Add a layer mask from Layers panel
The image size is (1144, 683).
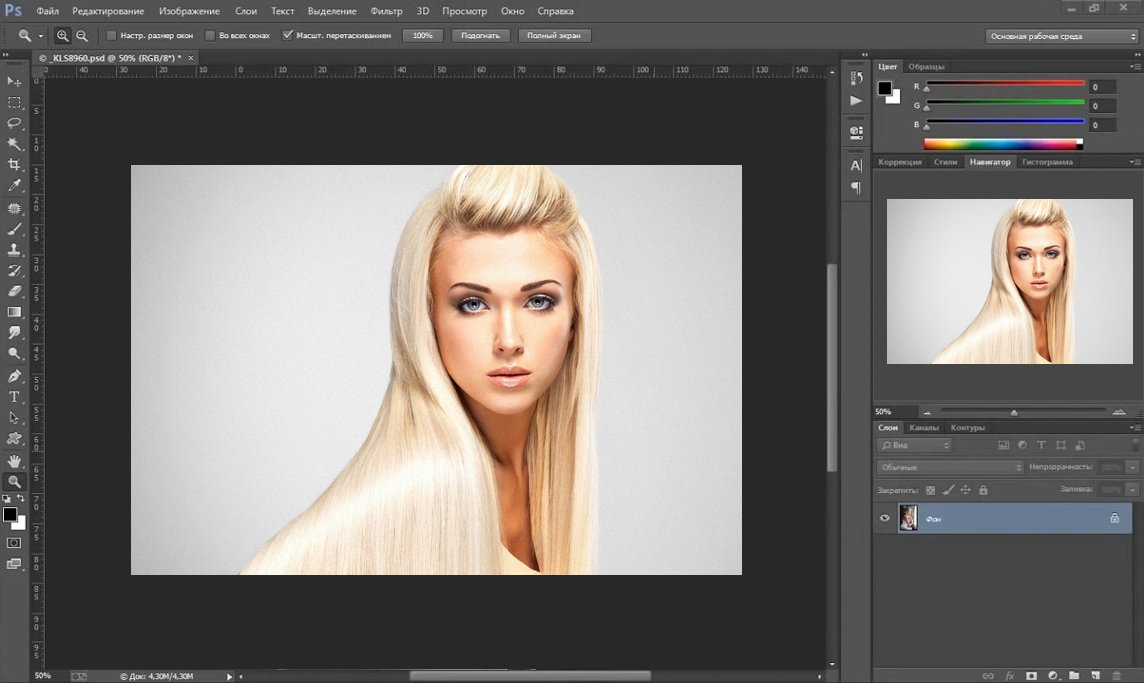1031,675
